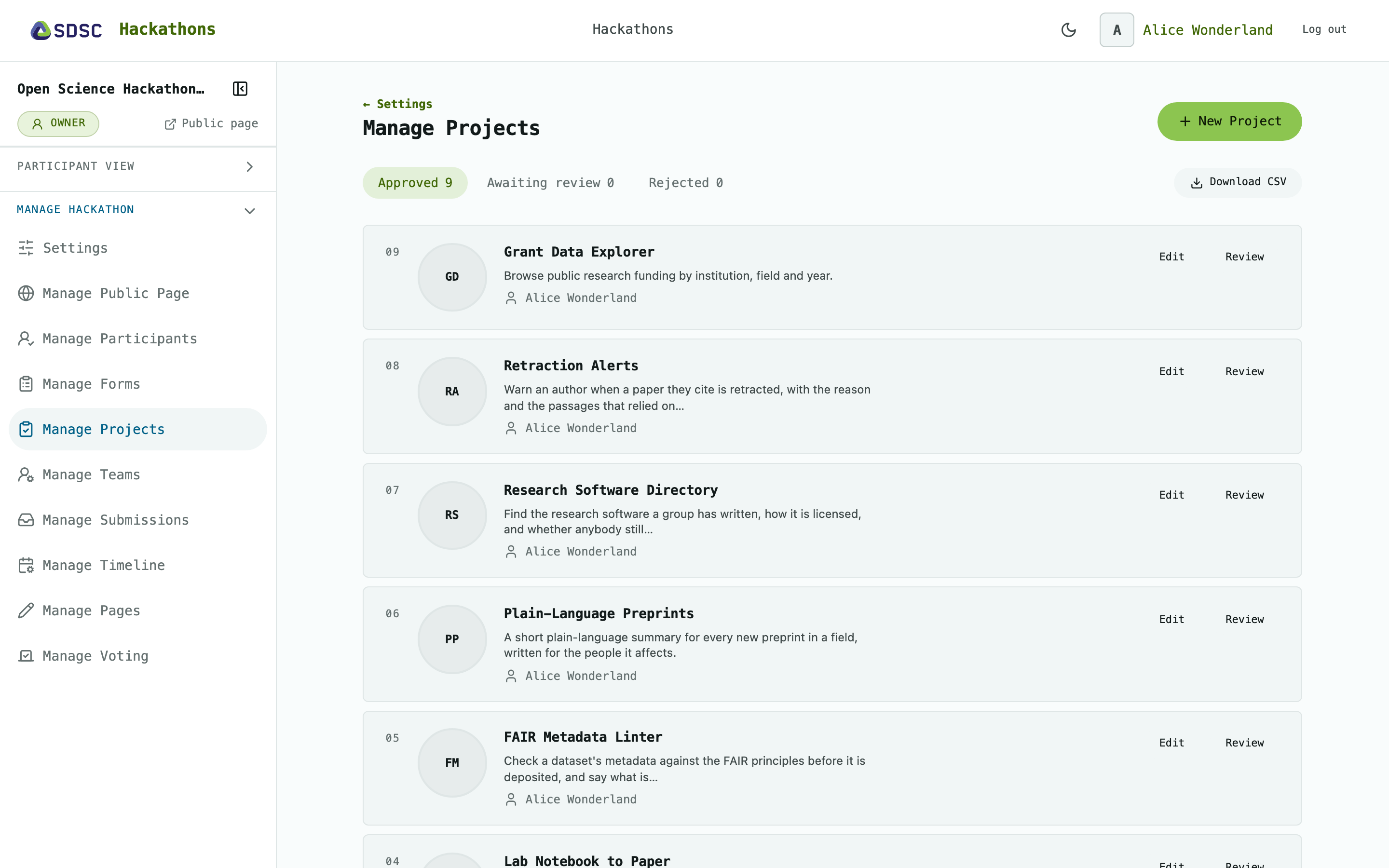The width and height of the screenshot is (1389, 868).
Task: Click the Open Science Hackathon sidebar title
Action: pos(111,89)
